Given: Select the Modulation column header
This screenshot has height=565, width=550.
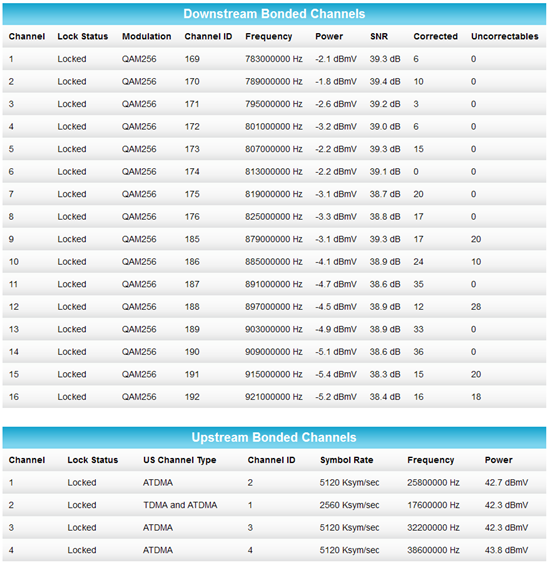Looking at the screenshot, I should [146, 36].
